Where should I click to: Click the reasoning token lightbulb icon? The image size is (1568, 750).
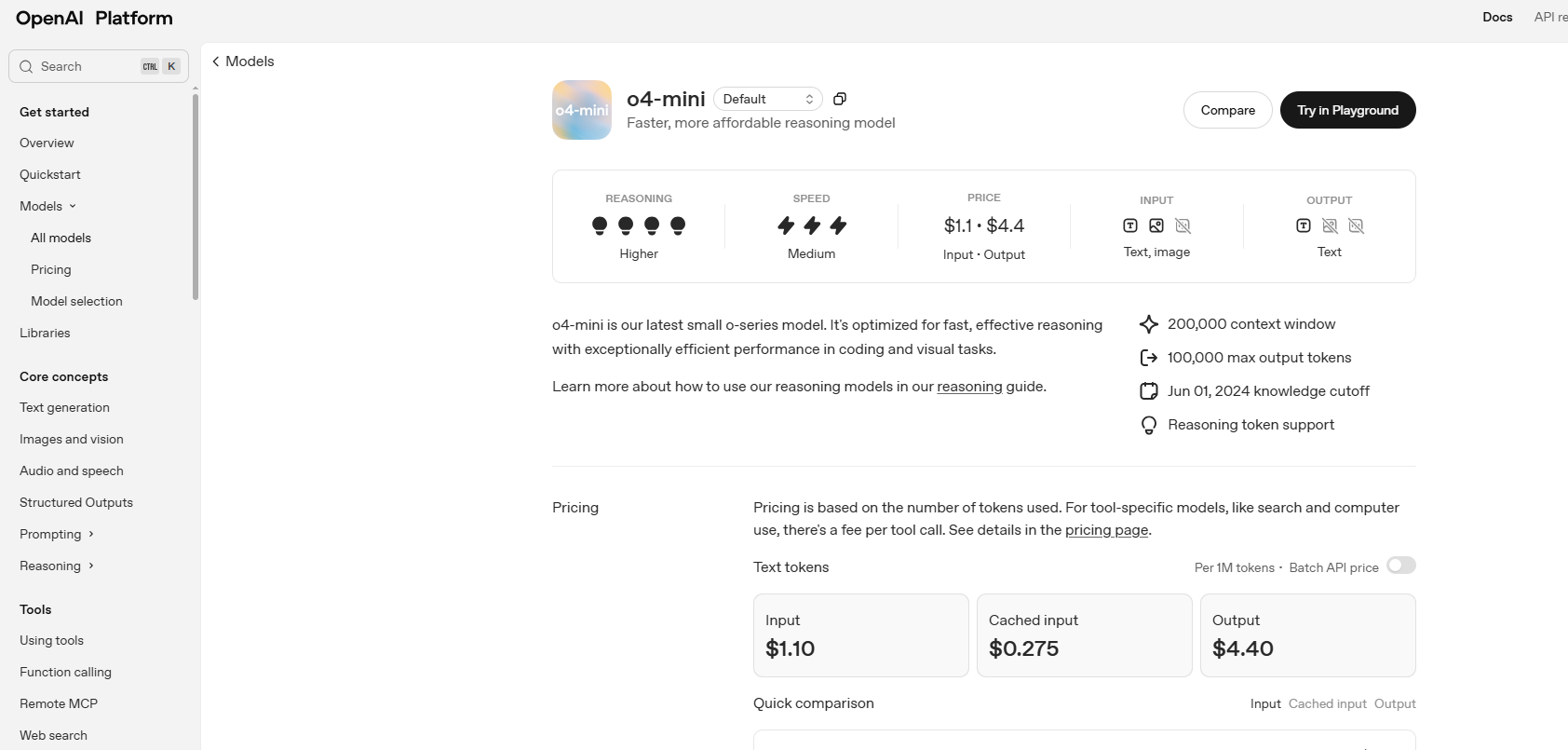click(x=1149, y=425)
